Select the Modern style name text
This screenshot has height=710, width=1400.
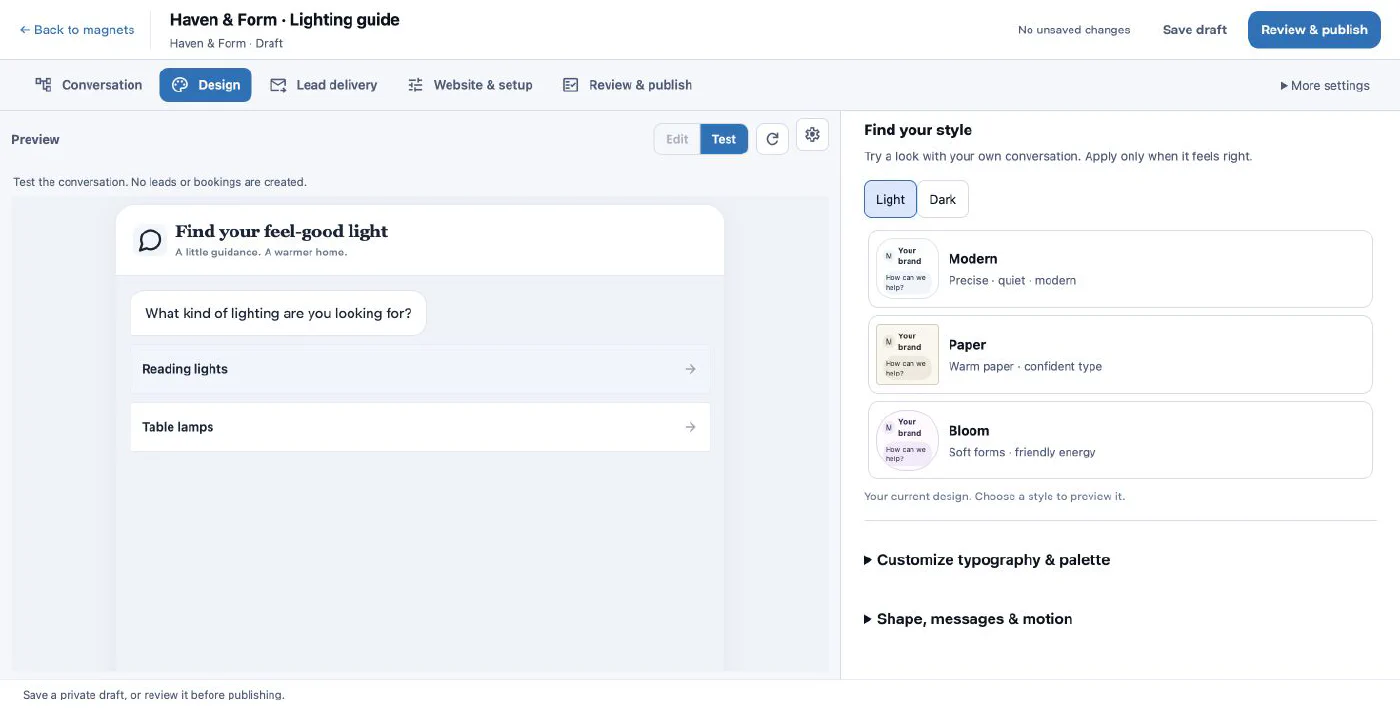point(973,259)
